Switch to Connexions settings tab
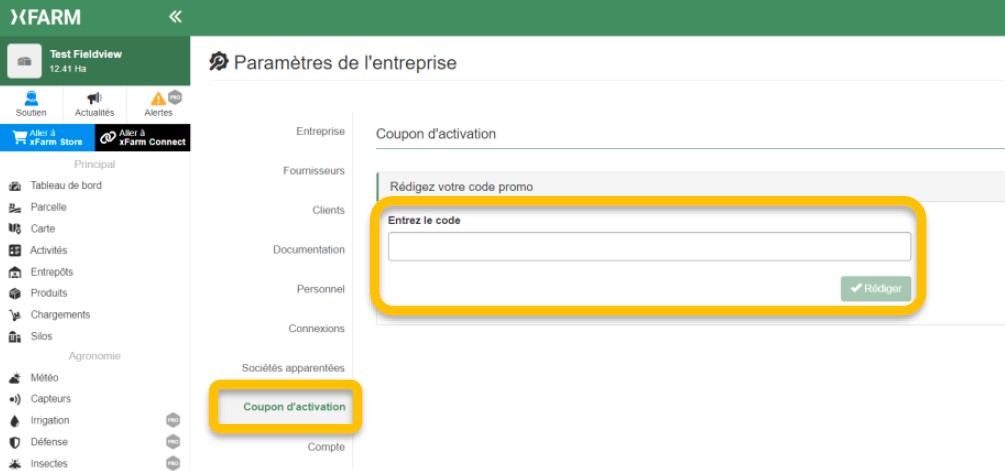 point(316,329)
